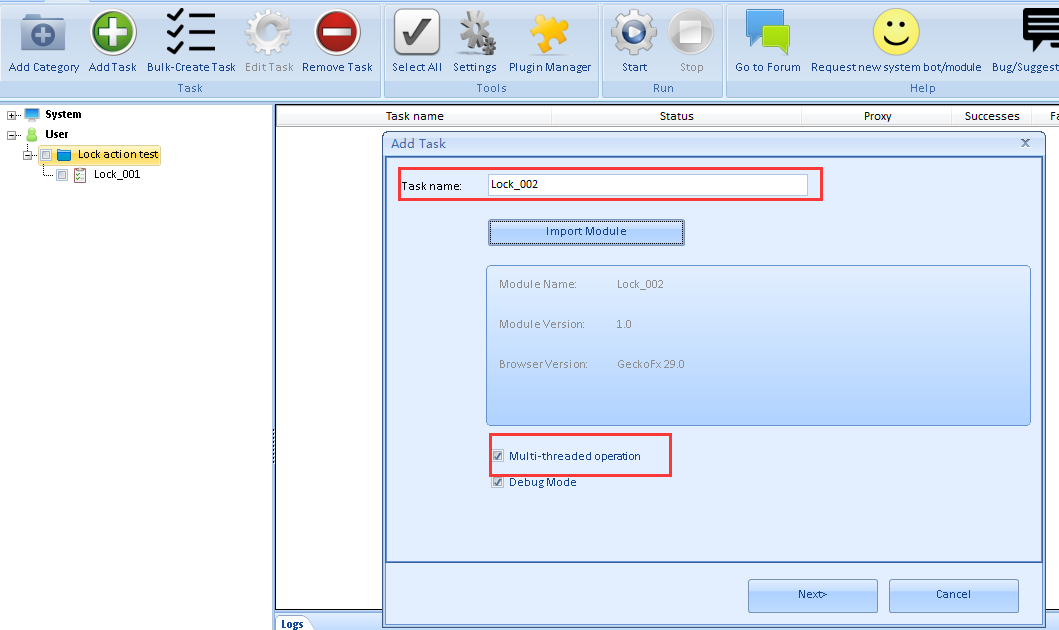Screen dimensions: 1059x630
Task: Expand the System tree node
Action: pyautogui.click(x=12, y=115)
